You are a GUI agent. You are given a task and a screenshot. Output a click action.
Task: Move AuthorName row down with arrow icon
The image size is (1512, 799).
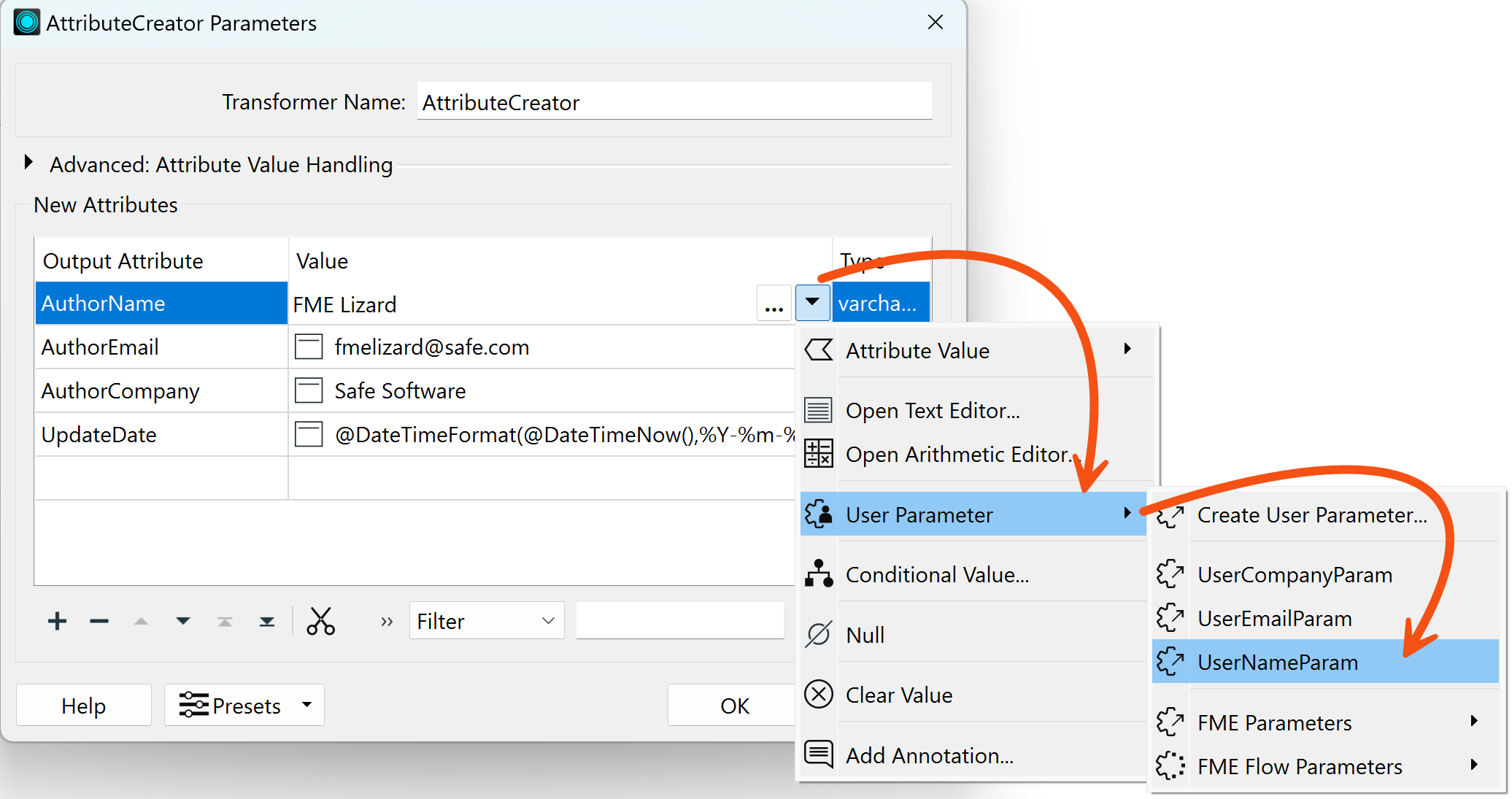[x=183, y=621]
